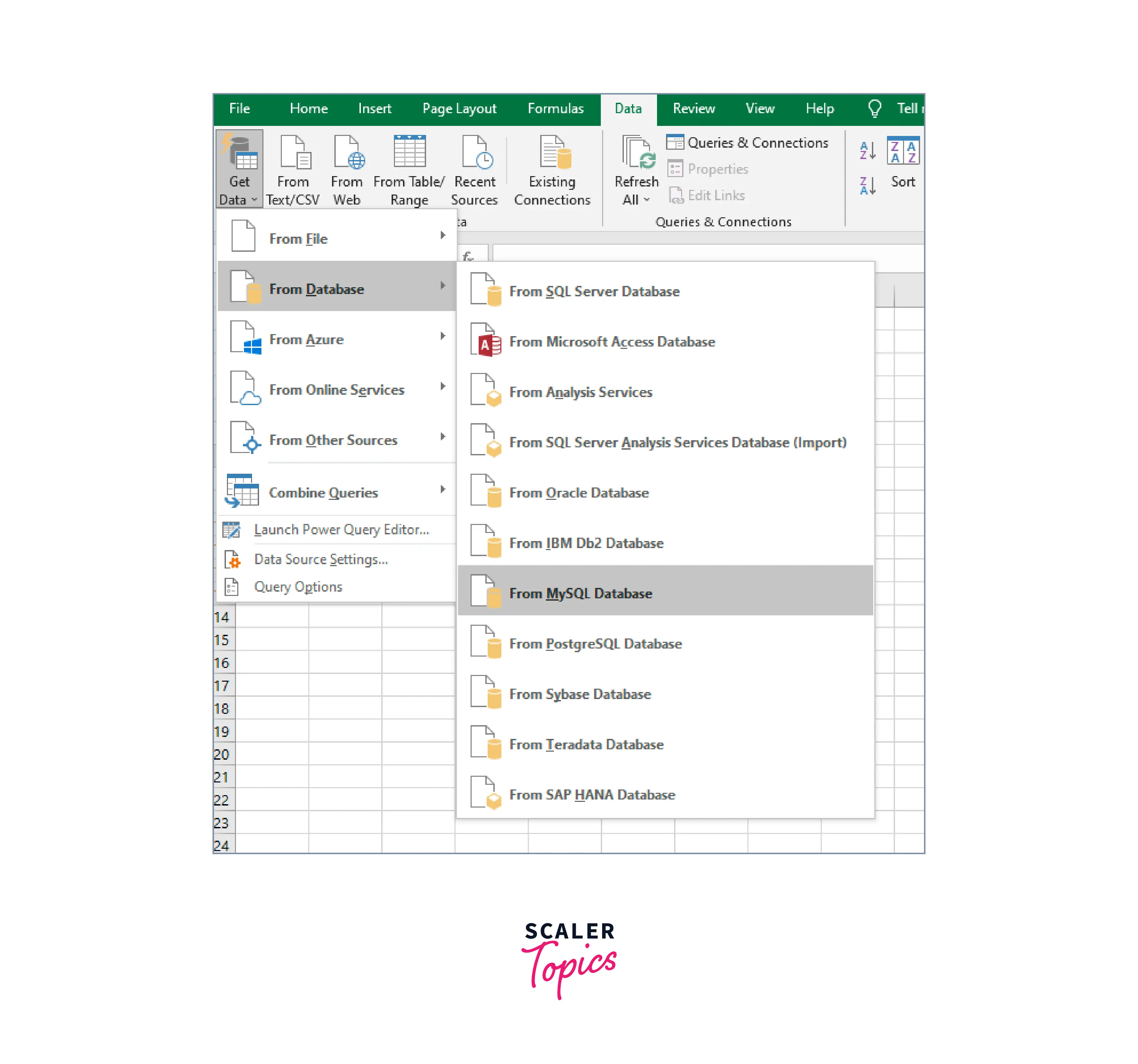This screenshot has height=1064, width=1138.
Task: Switch to the Formulas tab
Action: pos(555,108)
